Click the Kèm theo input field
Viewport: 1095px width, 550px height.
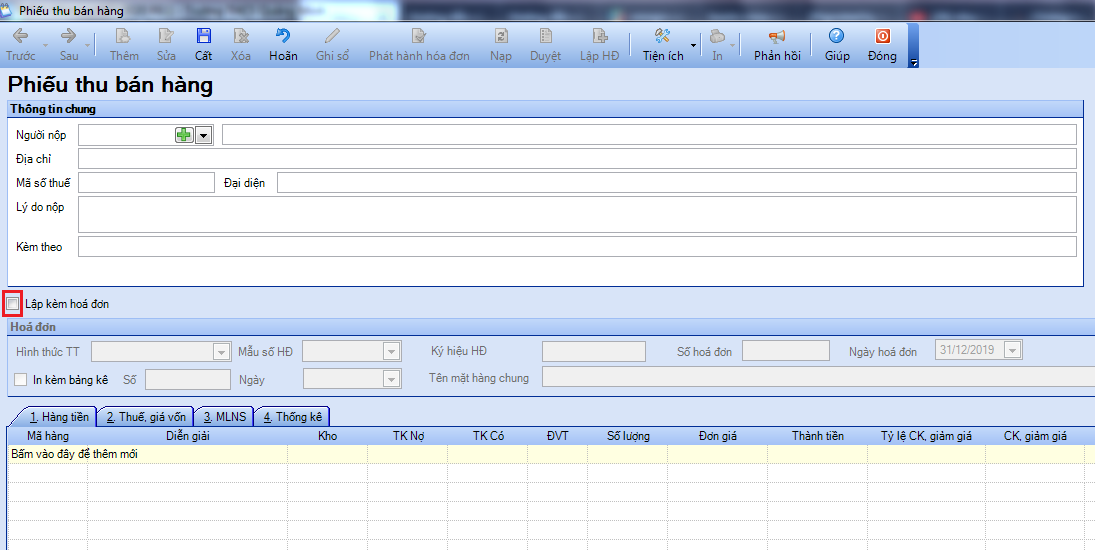(577, 246)
